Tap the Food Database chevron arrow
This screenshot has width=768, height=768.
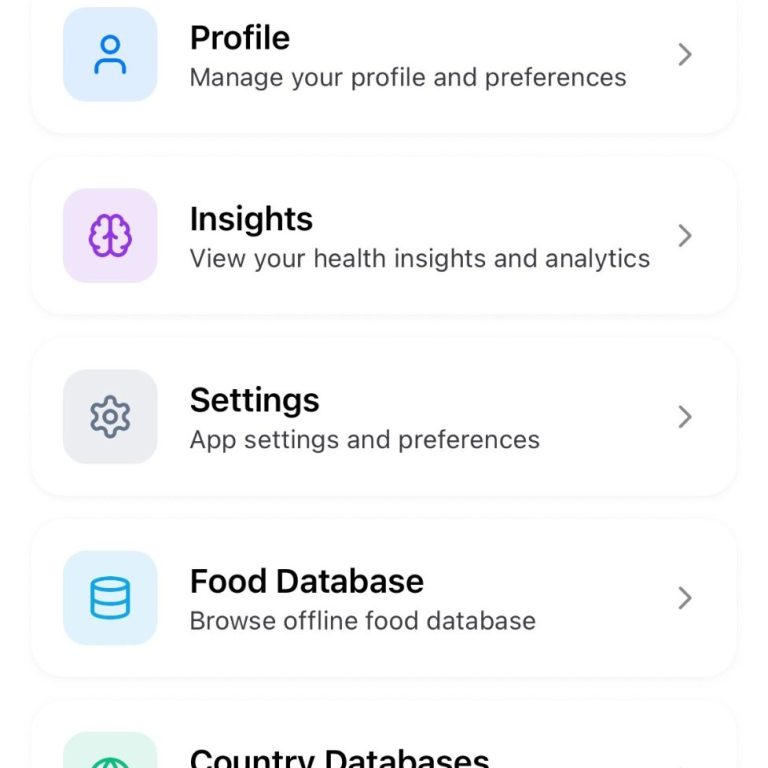685,598
